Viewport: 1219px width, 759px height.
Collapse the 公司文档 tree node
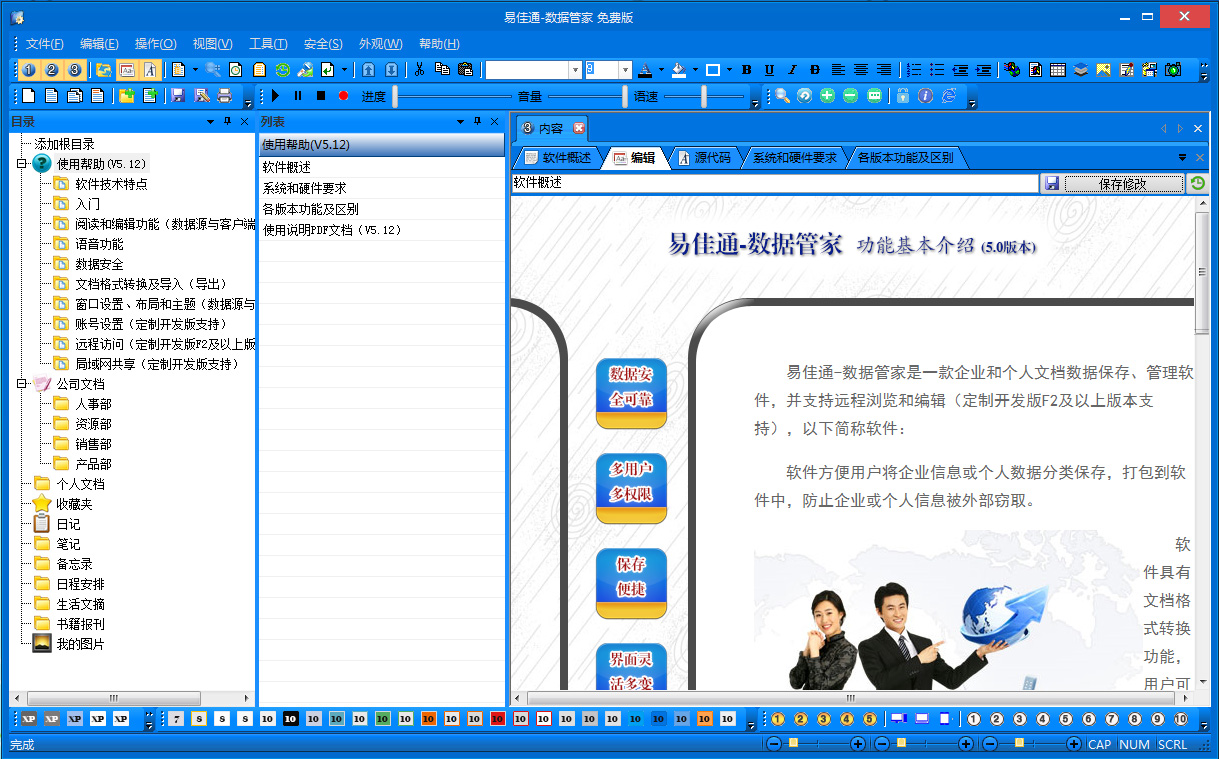point(21,384)
